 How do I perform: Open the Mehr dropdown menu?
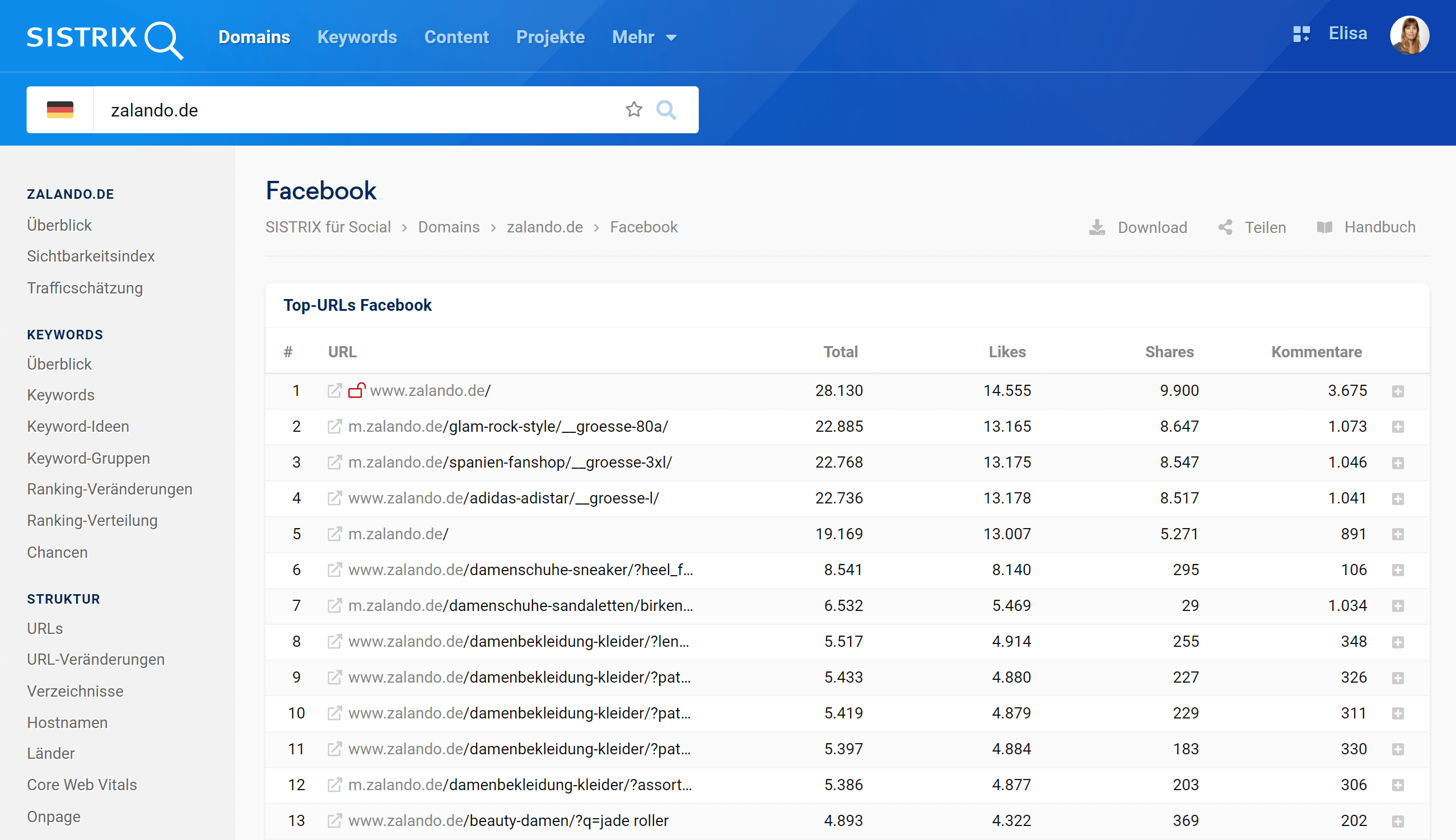coord(644,38)
